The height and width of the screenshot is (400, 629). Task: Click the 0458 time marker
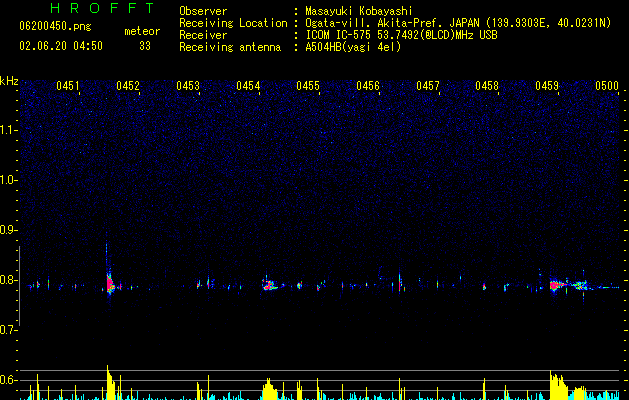[487, 86]
